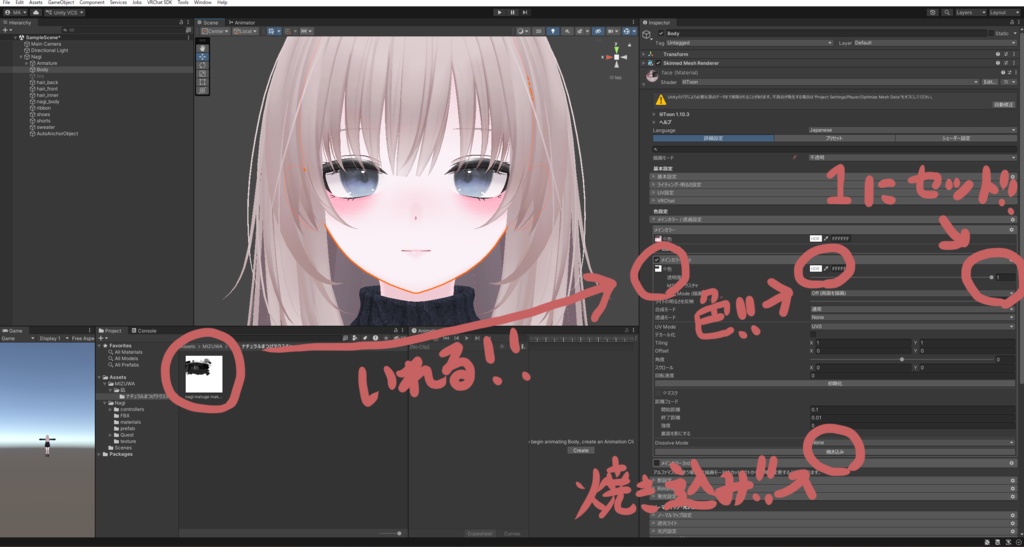Toggle the Body object active checkbox
The height and width of the screenshot is (547, 1024).
pos(661,33)
